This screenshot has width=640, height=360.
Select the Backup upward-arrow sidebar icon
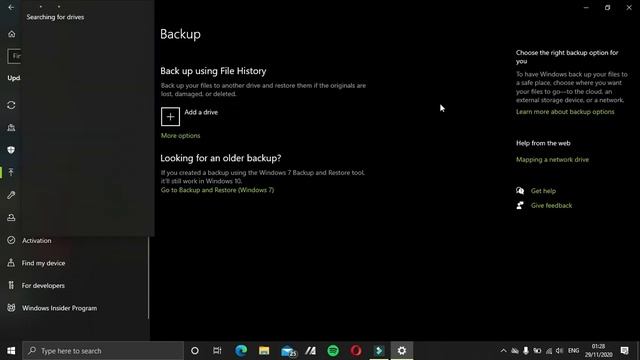11,172
